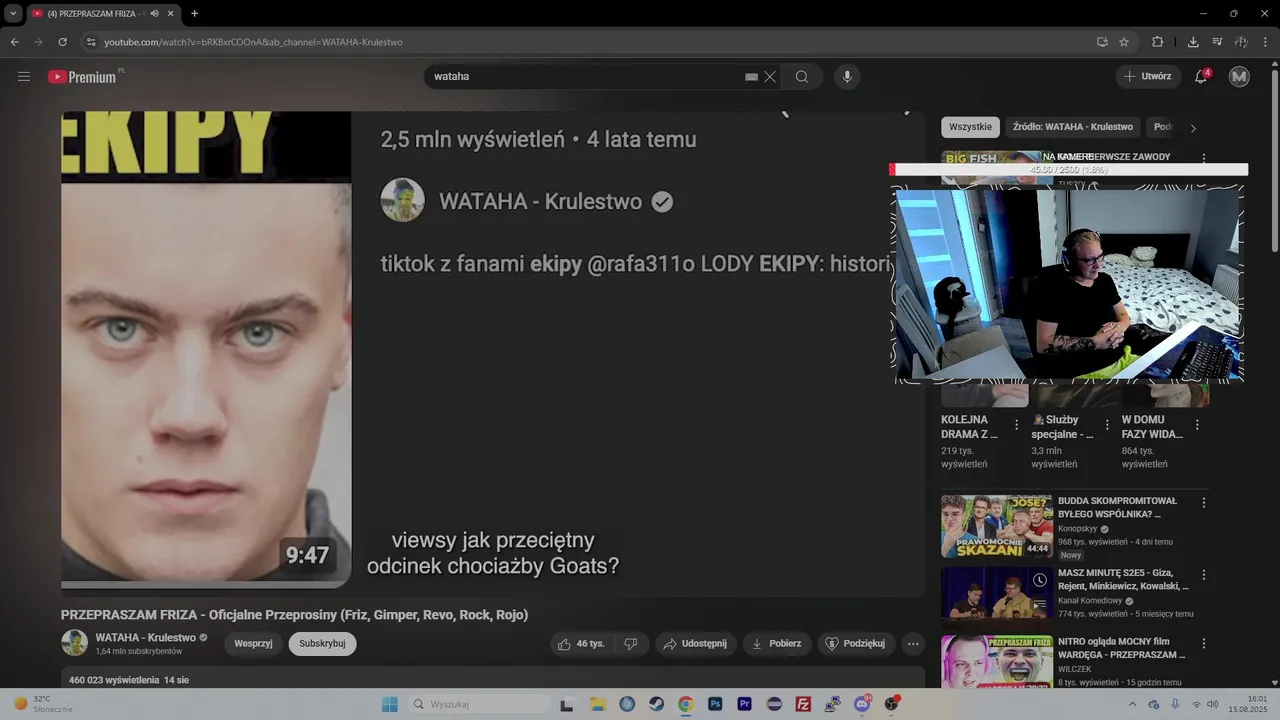This screenshot has width=1280, height=720.
Task: Open media controls icon in toolbar
Action: (x=1217, y=42)
